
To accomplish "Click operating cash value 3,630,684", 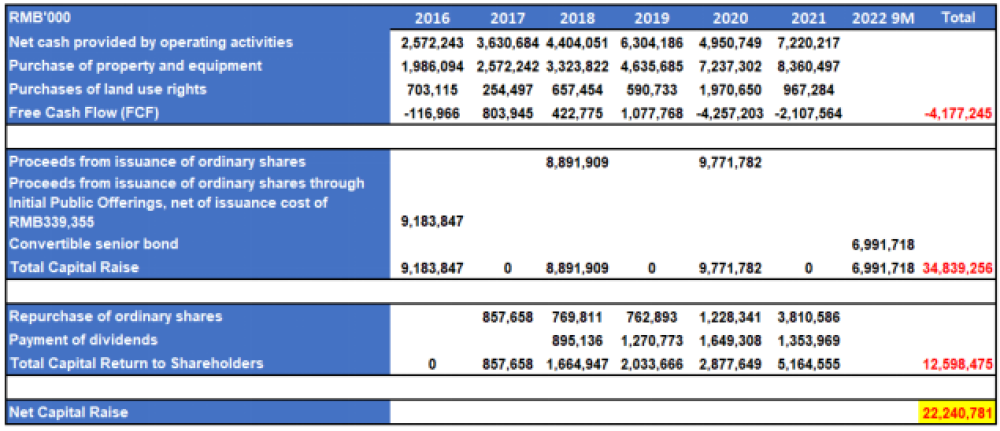I will (x=508, y=42).
